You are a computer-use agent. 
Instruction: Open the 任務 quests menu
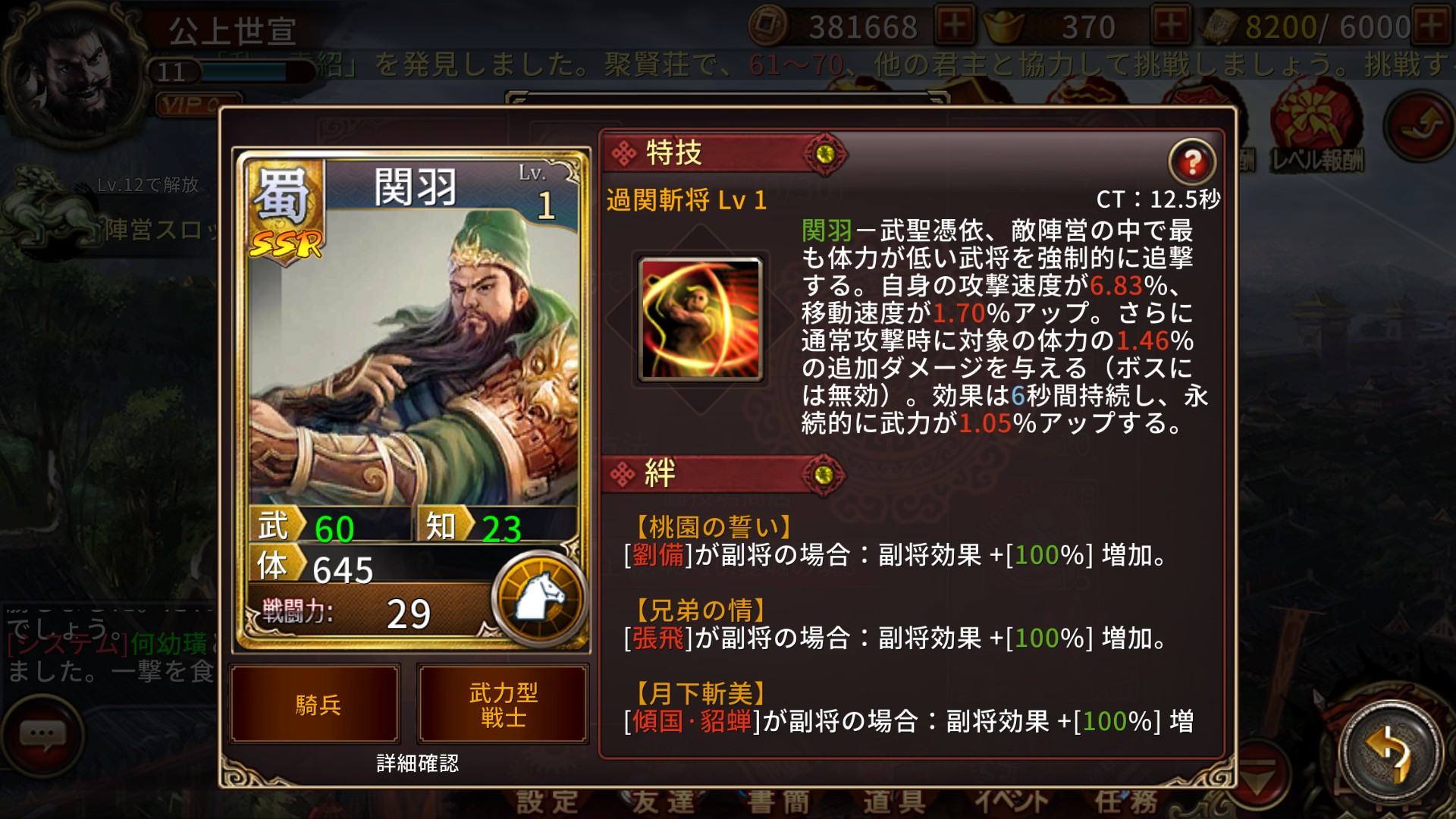(x=1127, y=802)
